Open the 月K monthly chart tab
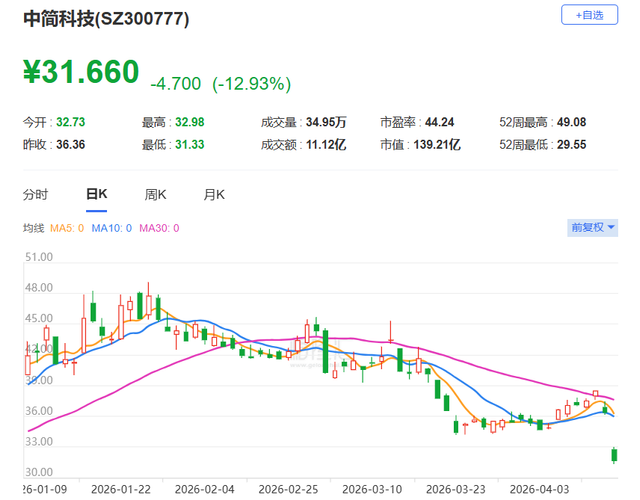Image resolution: width=640 pixels, height=500 pixels. point(214,195)
